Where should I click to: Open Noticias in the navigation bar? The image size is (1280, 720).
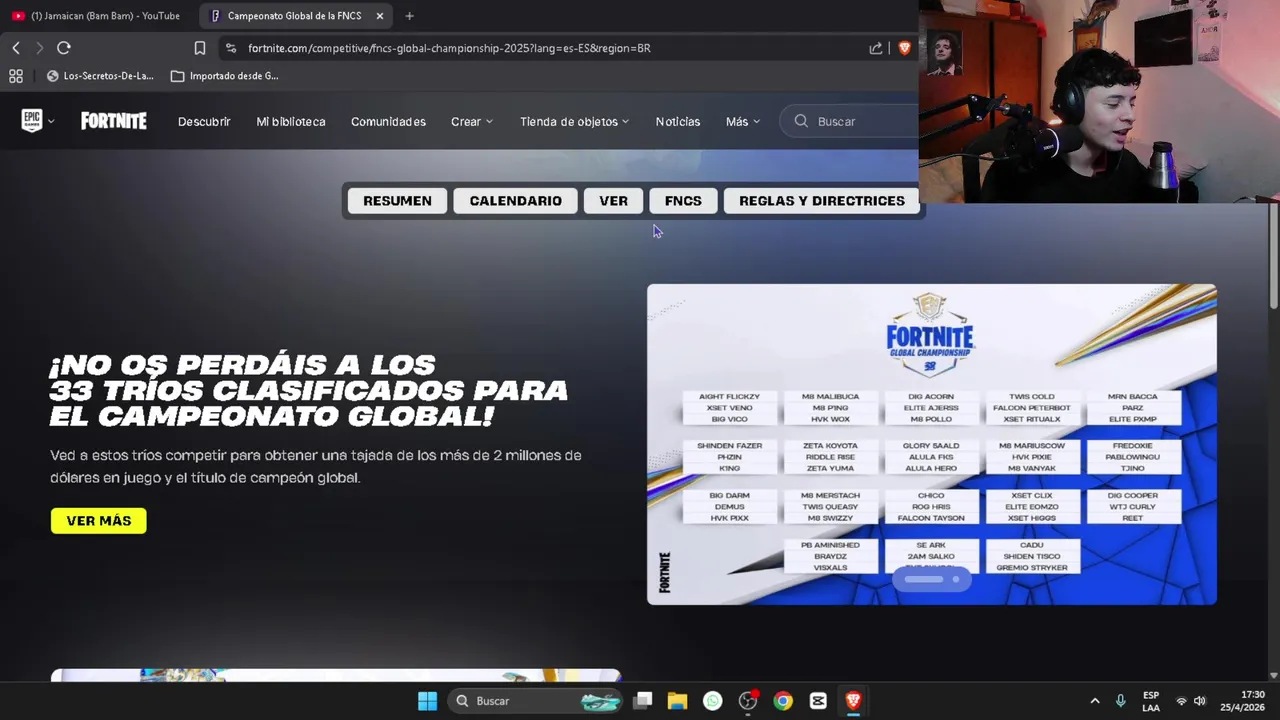678,122
